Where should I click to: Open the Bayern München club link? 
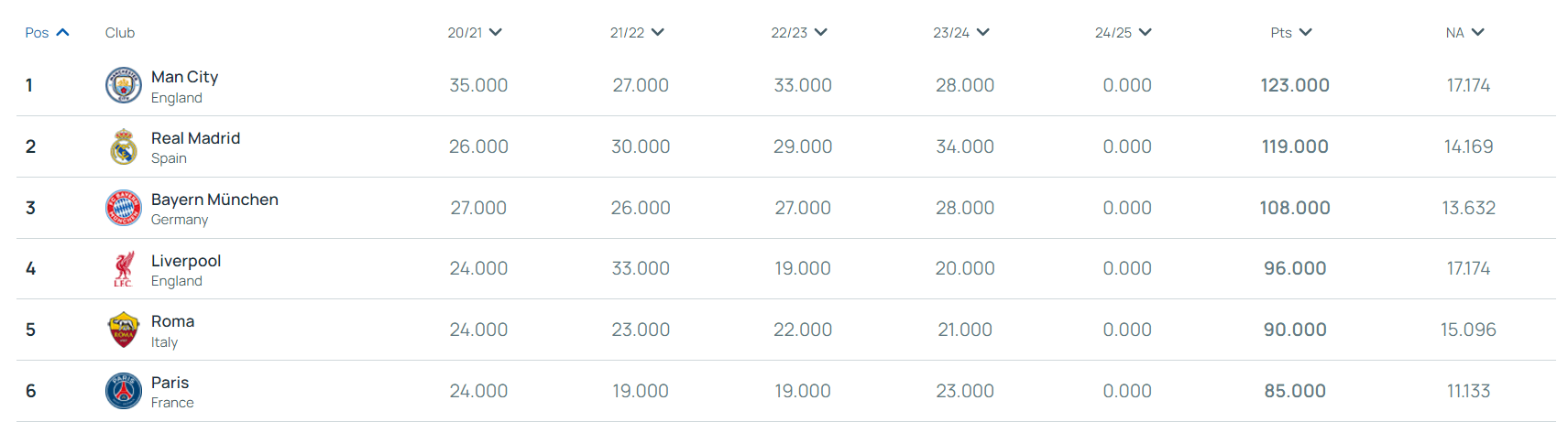click(214, 200)
